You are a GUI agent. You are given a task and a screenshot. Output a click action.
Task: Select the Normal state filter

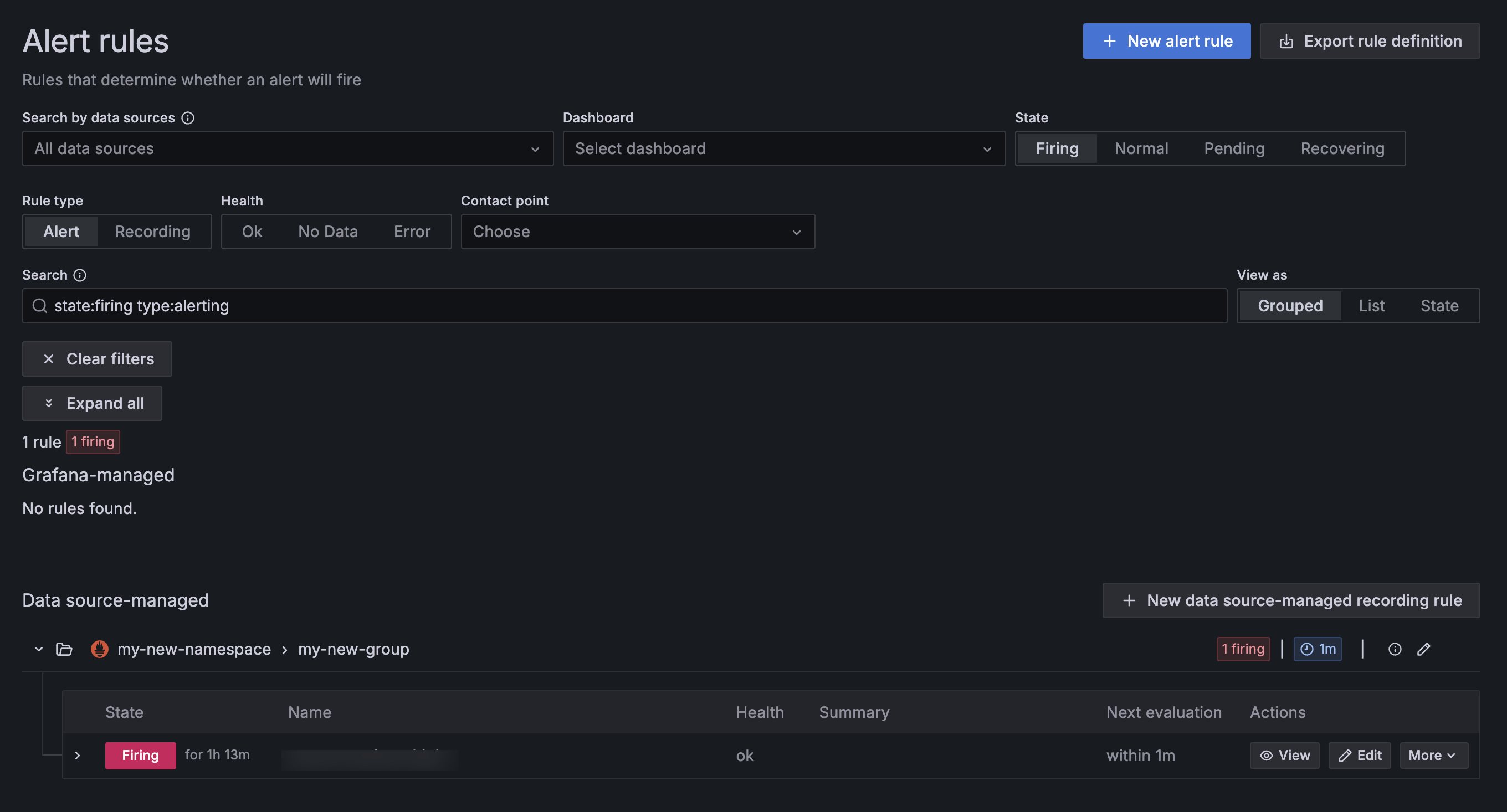pyautogui.click(x=1141, y=148)
